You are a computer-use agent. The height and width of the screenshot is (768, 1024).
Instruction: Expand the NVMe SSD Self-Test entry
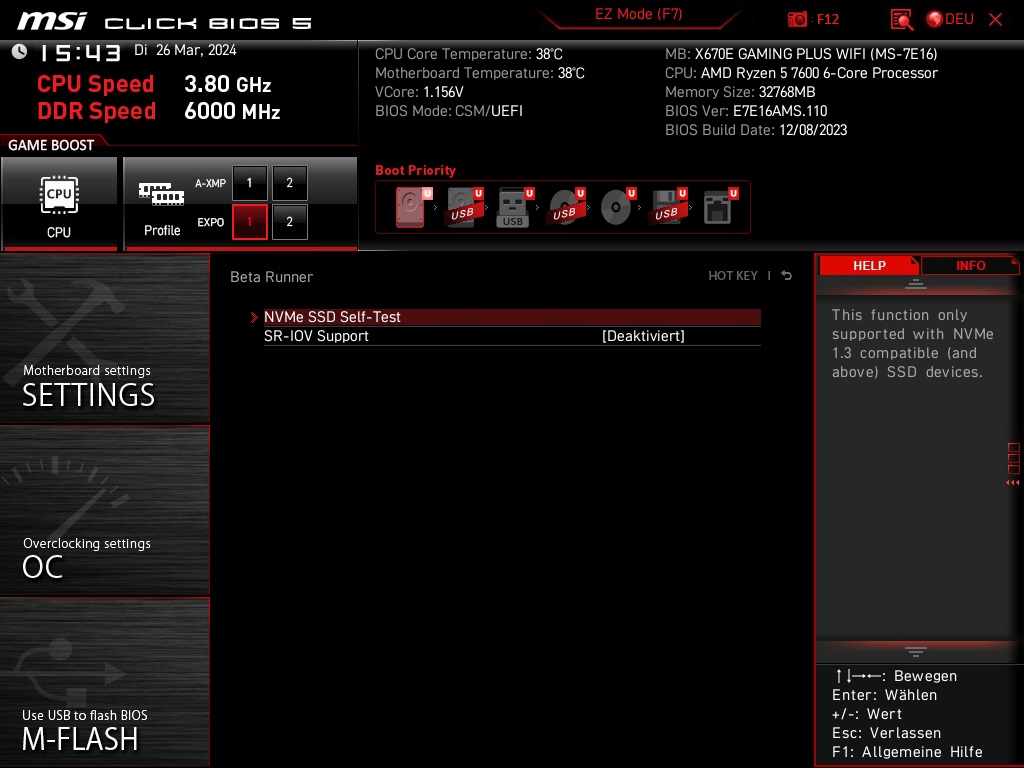332,317
